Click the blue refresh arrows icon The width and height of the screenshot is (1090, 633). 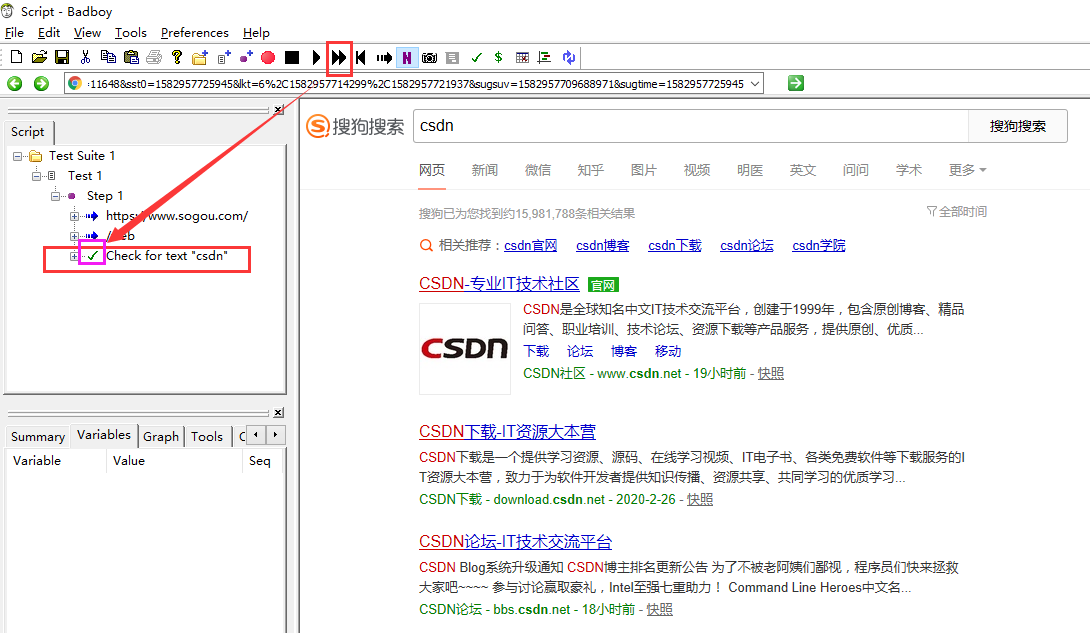[569, 58]
